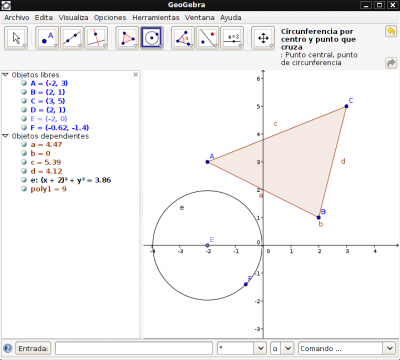Click the undo arrow icon
This screenshot has height=360, width=400.
point(391,32)
